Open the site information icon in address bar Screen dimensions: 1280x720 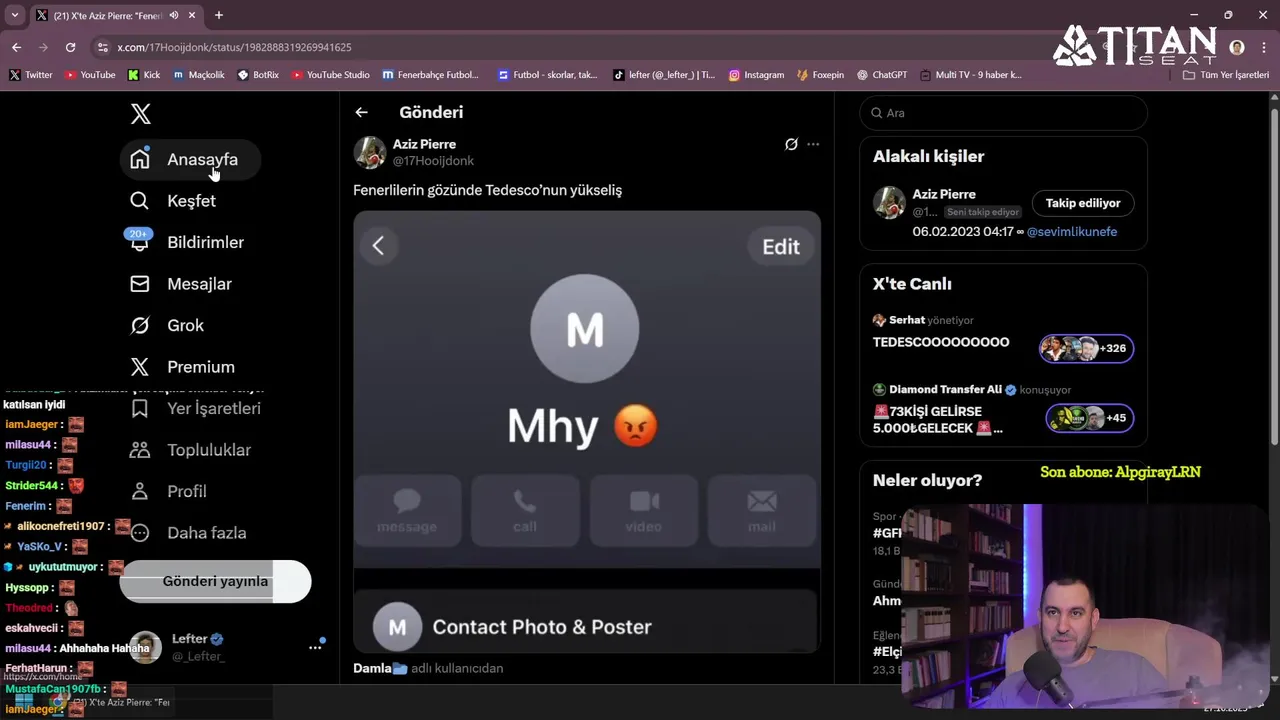click(x=102, y=47)
